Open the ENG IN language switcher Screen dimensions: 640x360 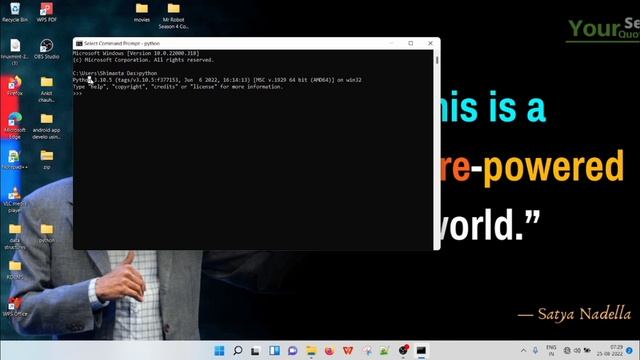551,351
